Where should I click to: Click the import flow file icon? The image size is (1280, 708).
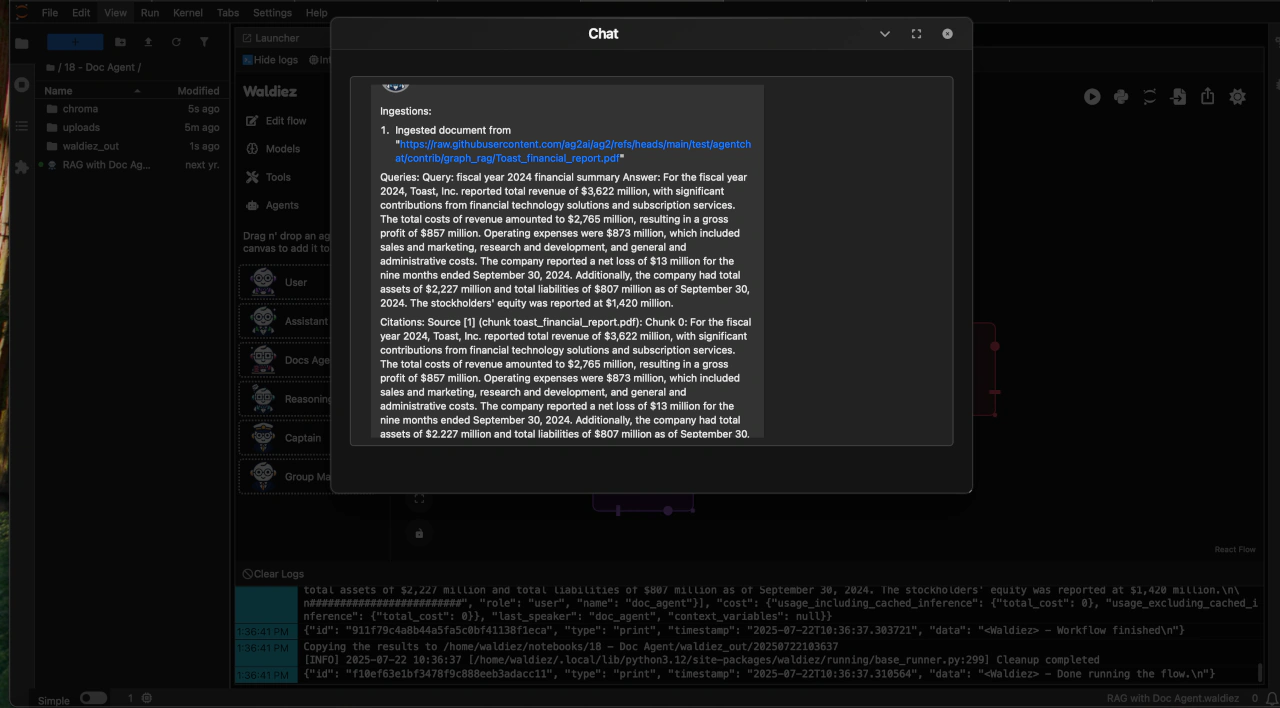1179,97
